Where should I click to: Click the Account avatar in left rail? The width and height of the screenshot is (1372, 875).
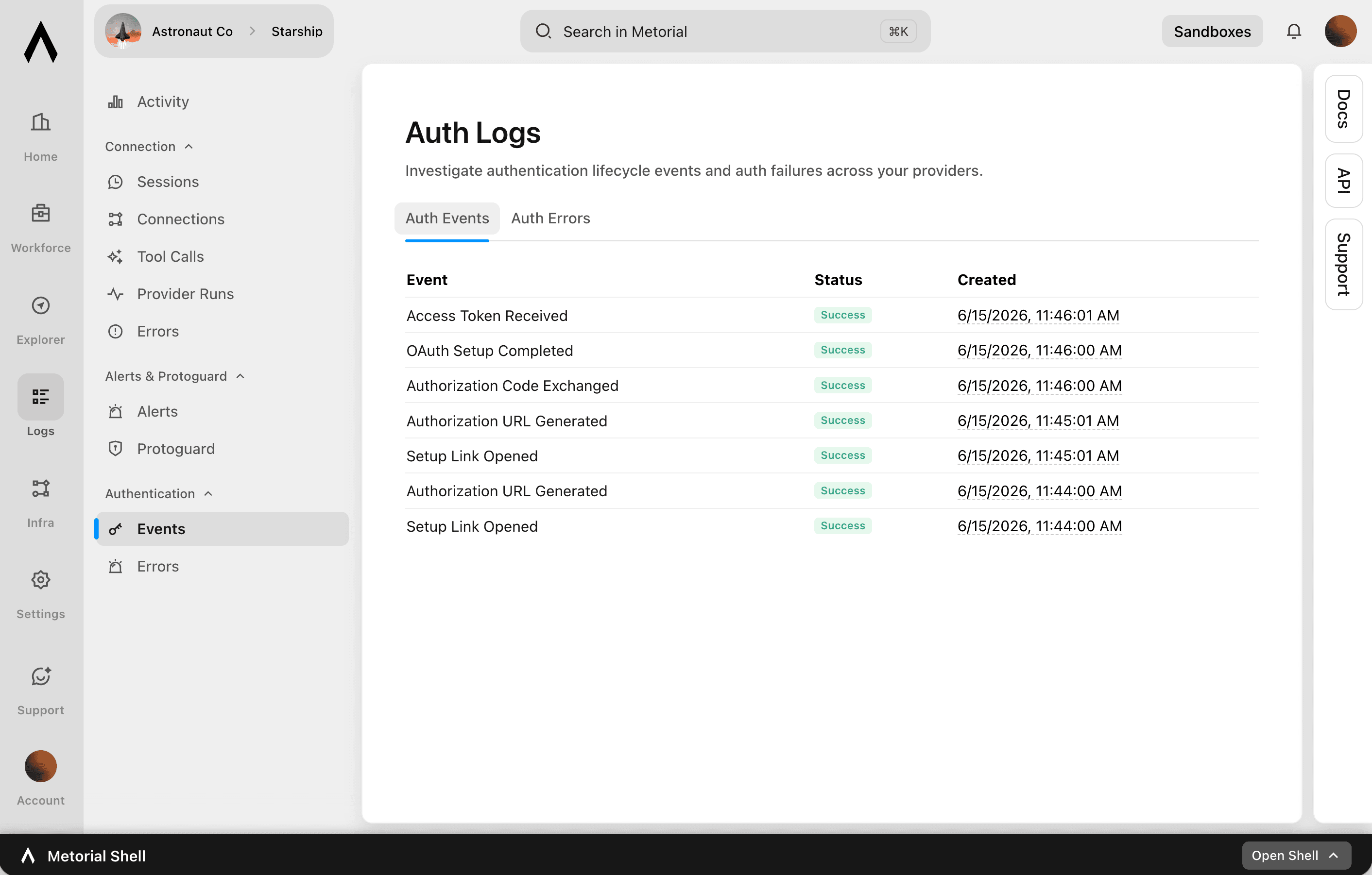[40, 766]
